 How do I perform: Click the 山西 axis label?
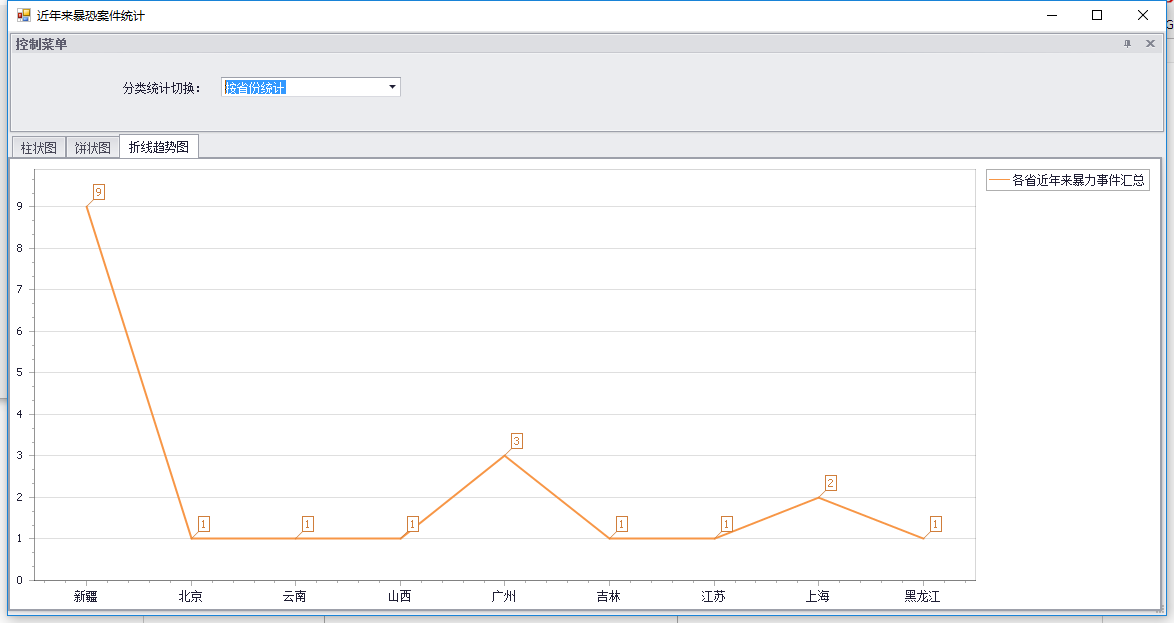tap(400, 597)
